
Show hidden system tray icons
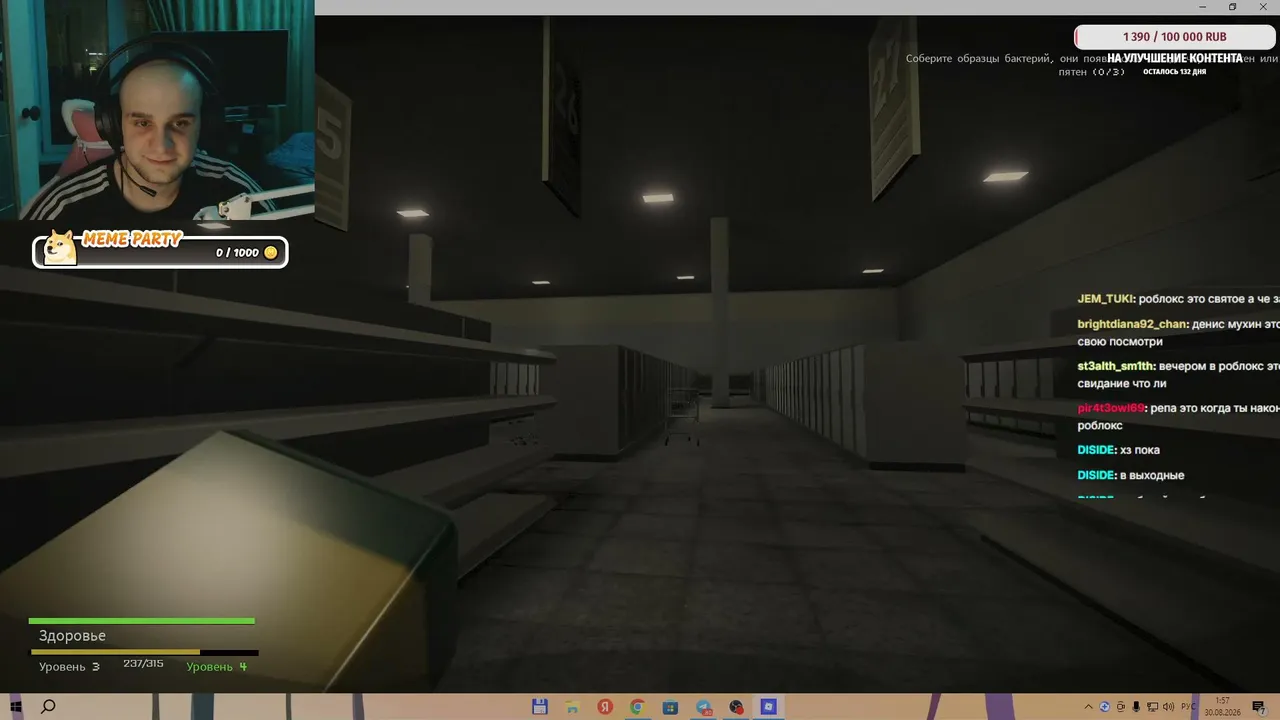pyautogui.click(x=1089, y=707)
